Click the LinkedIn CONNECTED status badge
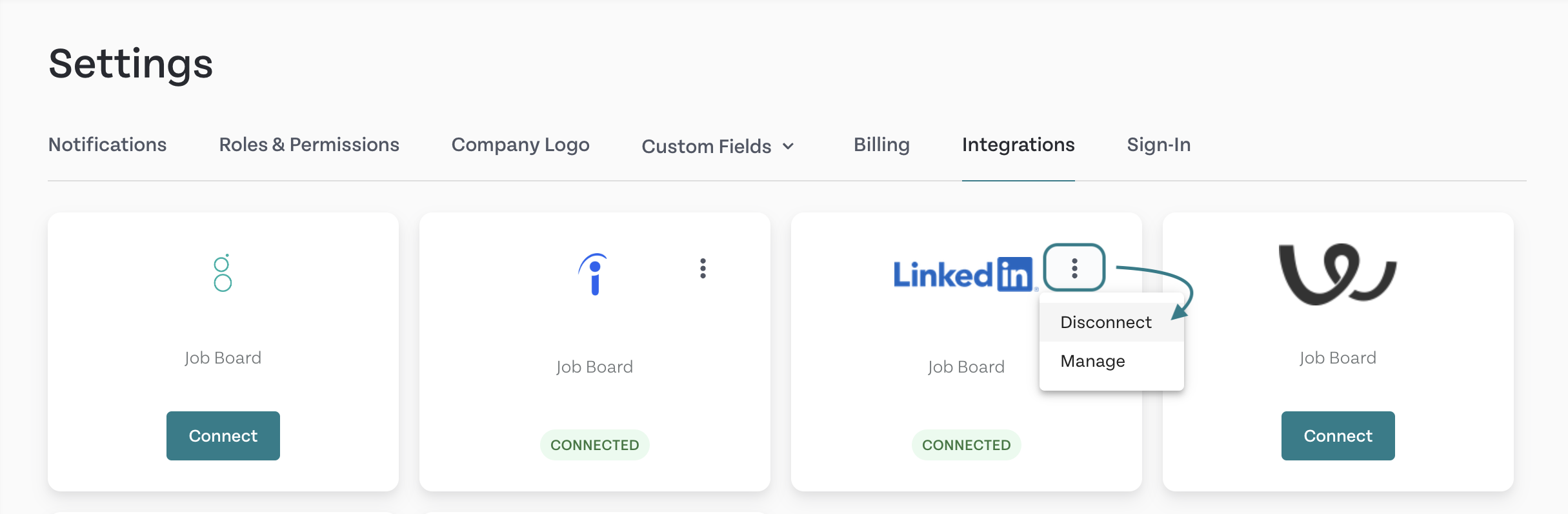The height and width of the screenshot is (514, 1568). pyautogui.click(x=967, y=445)
